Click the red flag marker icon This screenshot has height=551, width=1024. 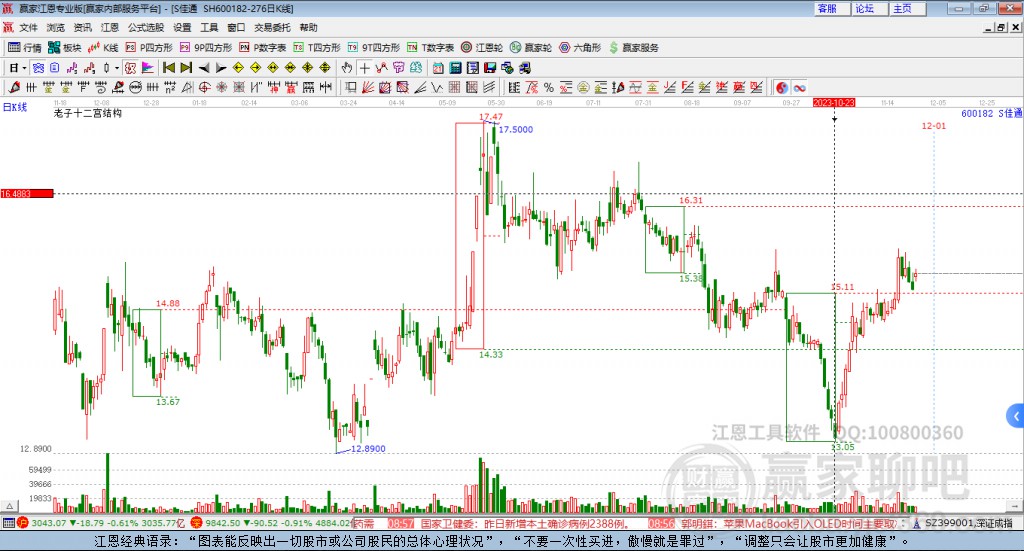(148, 68)
